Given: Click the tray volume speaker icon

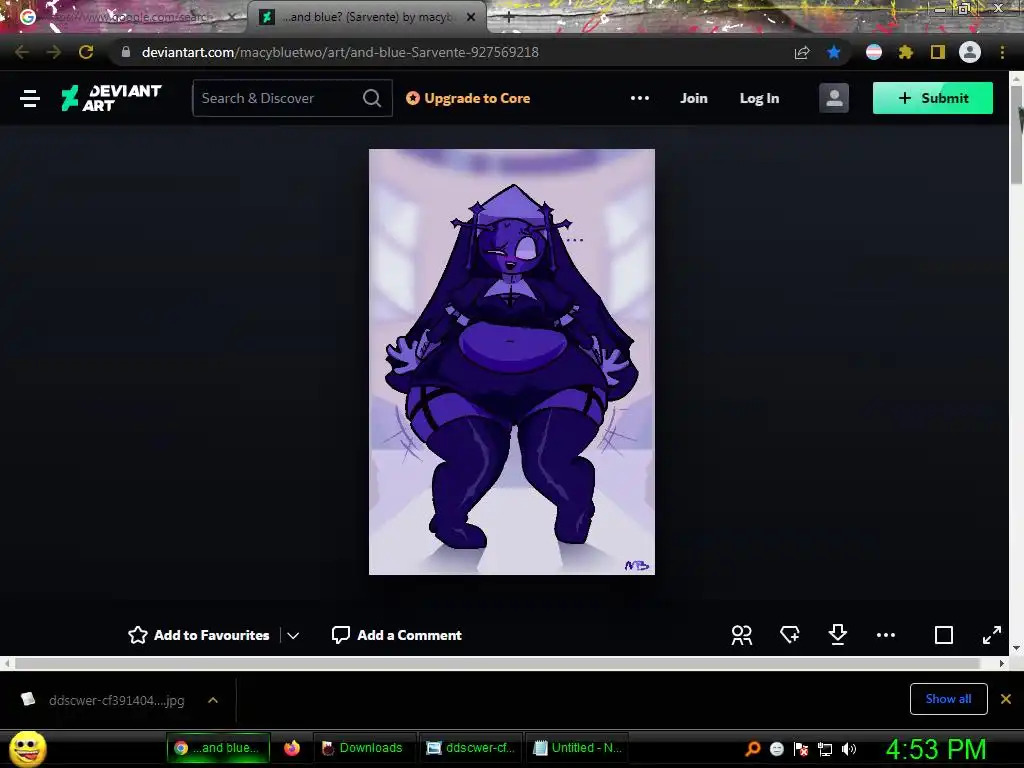Looking at the screenshot, I should pos(849,749).
